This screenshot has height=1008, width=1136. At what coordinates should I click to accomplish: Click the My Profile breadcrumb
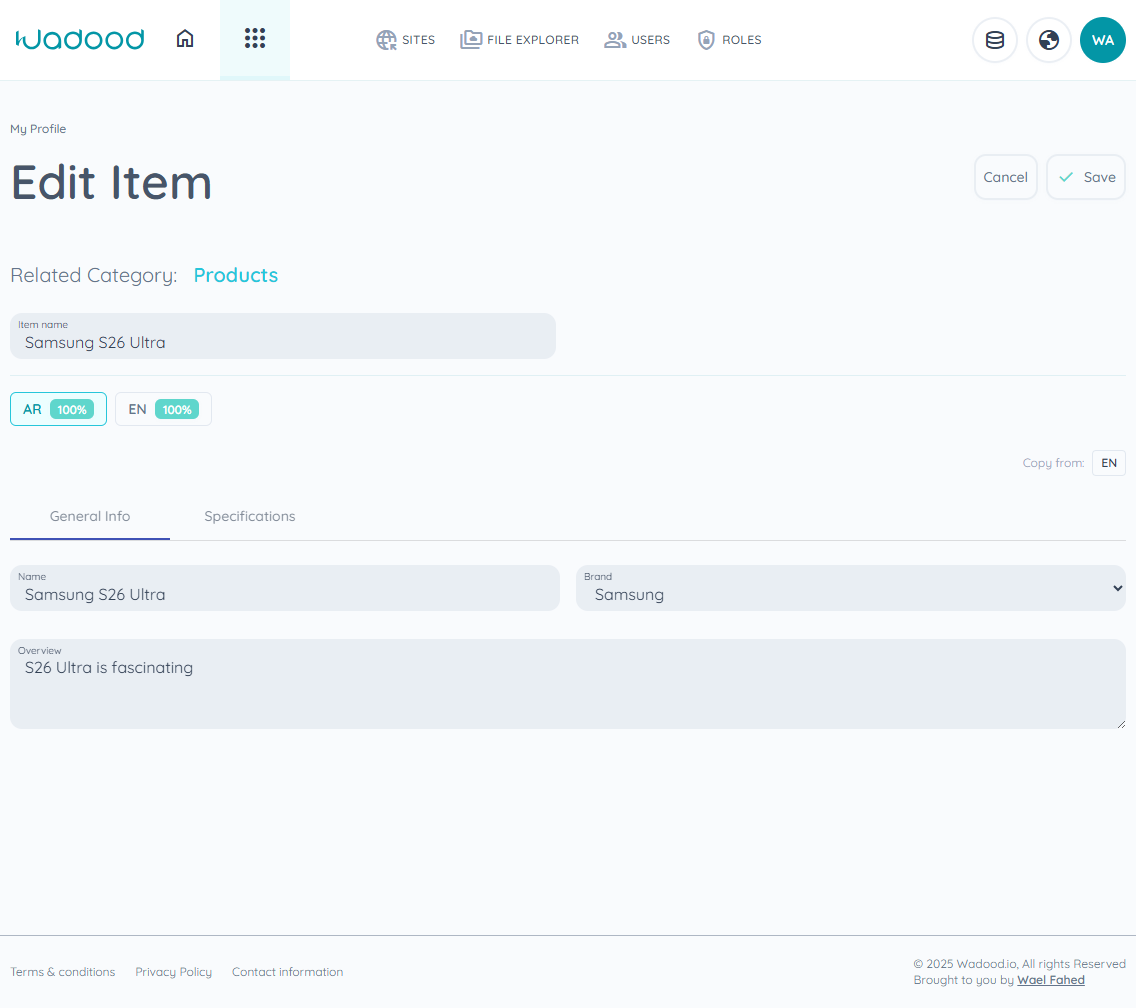[x=38, y=129]
